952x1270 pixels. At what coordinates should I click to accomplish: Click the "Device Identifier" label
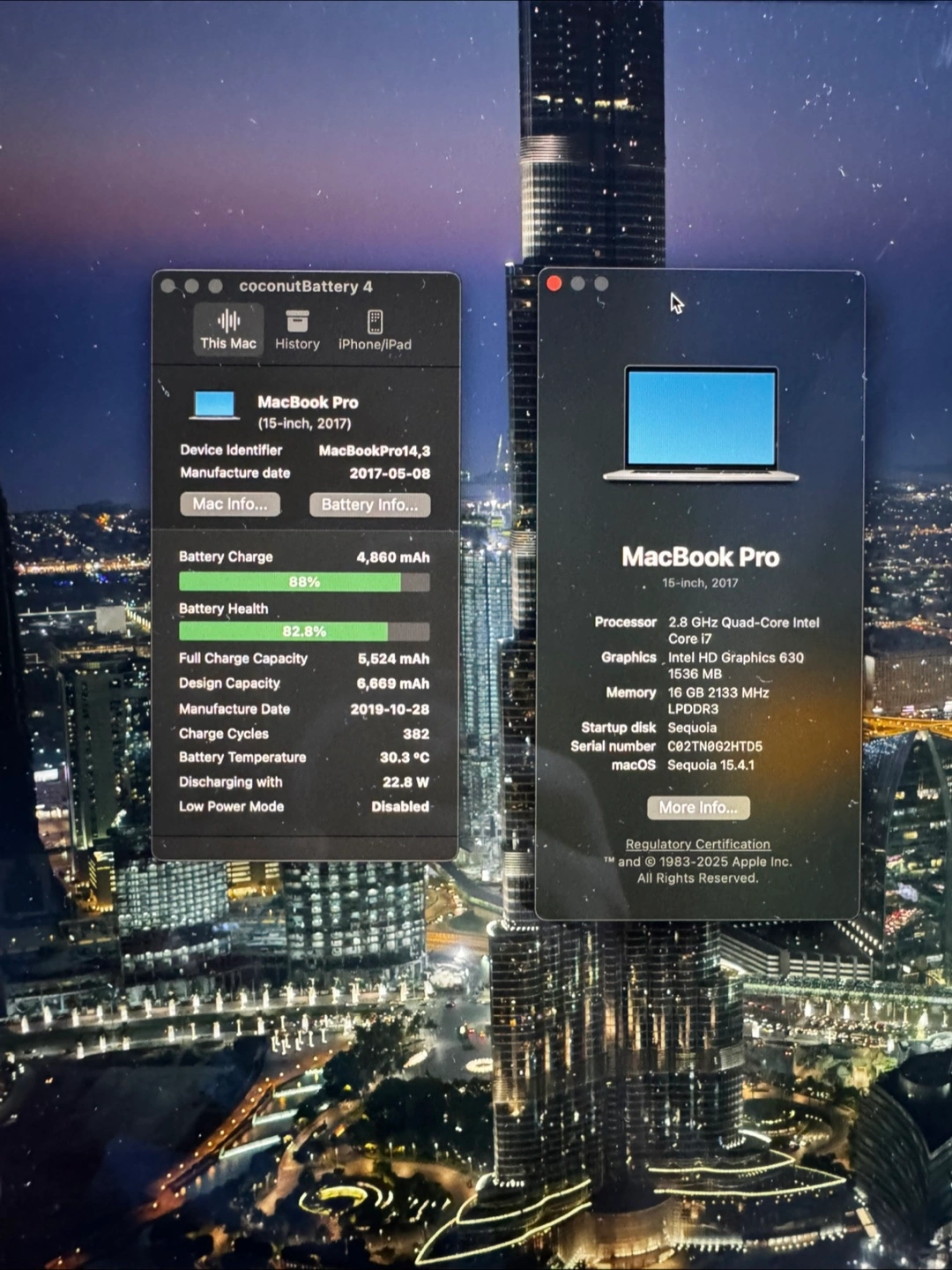(231, 450)
